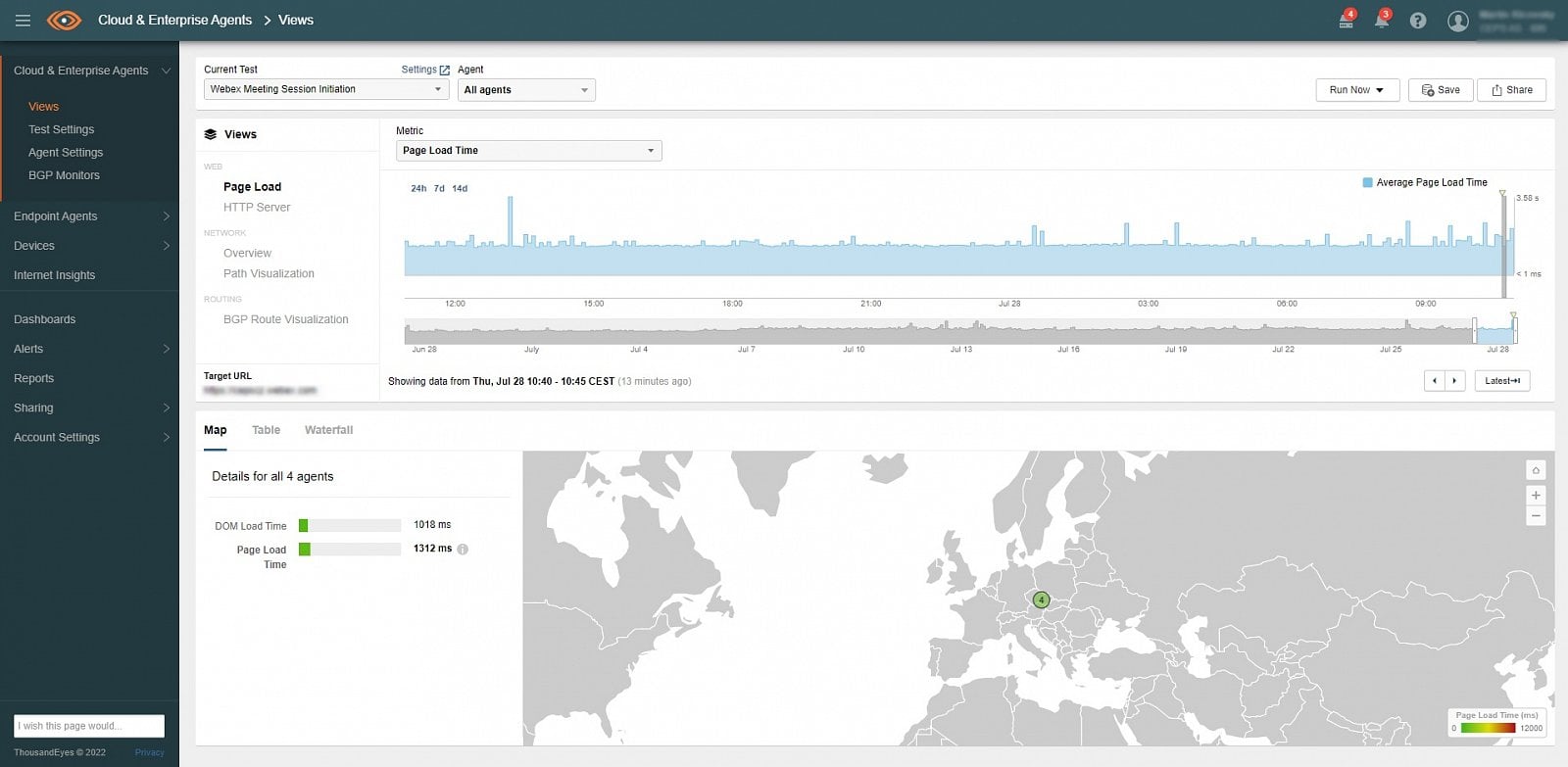The width and height of the screenshot is (1568, 767).
Task: Zoom out on the map
Action: pyautogui.click(x=1536, y=515)
